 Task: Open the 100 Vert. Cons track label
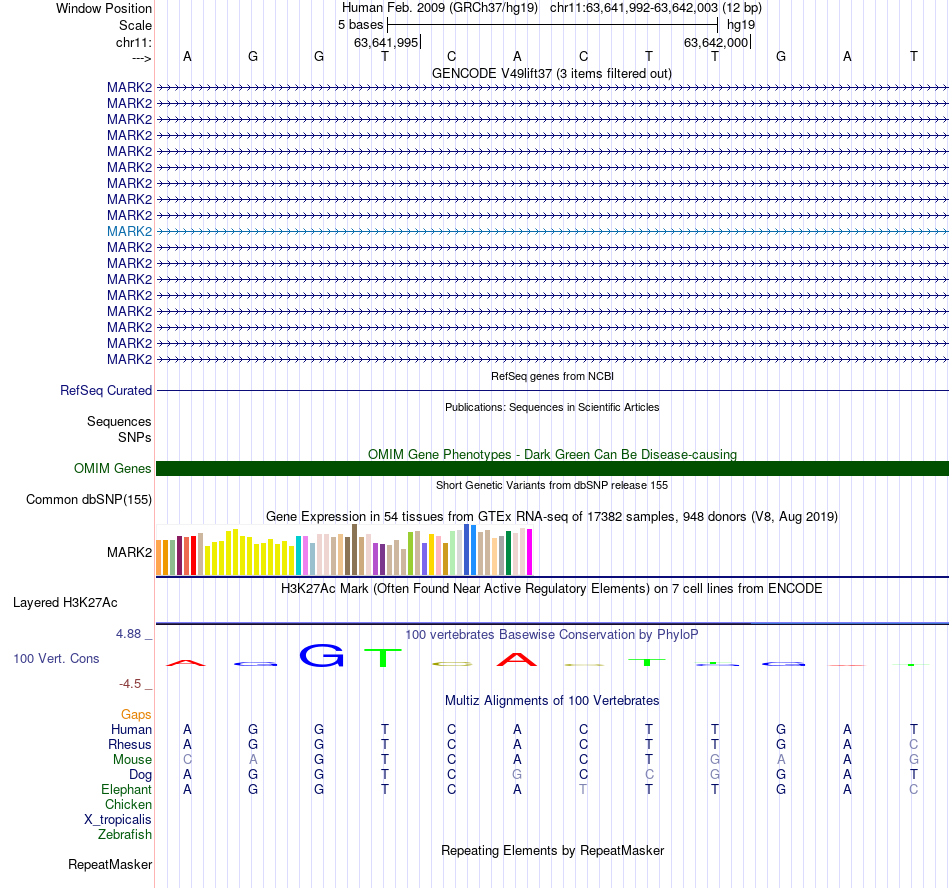(x=56, y=658)
